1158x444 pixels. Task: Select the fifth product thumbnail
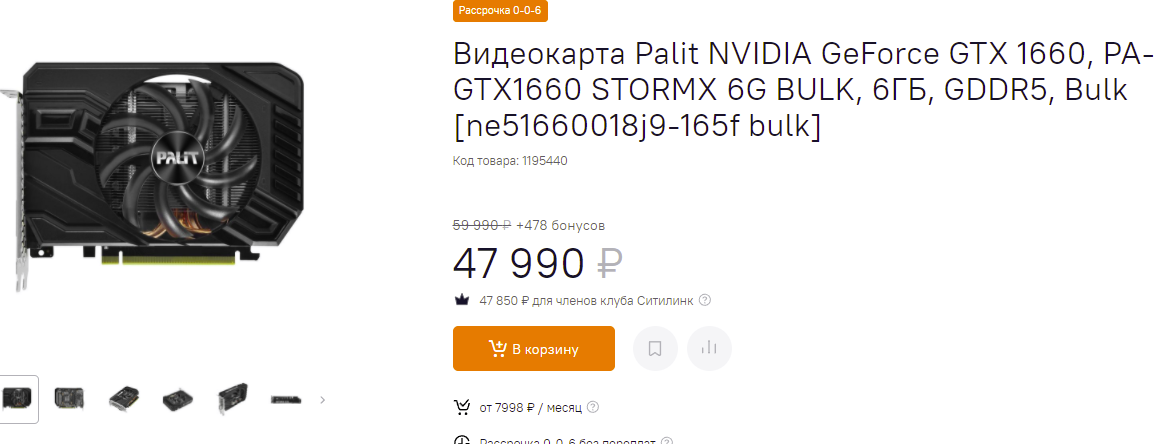click(x=231, y=399)
